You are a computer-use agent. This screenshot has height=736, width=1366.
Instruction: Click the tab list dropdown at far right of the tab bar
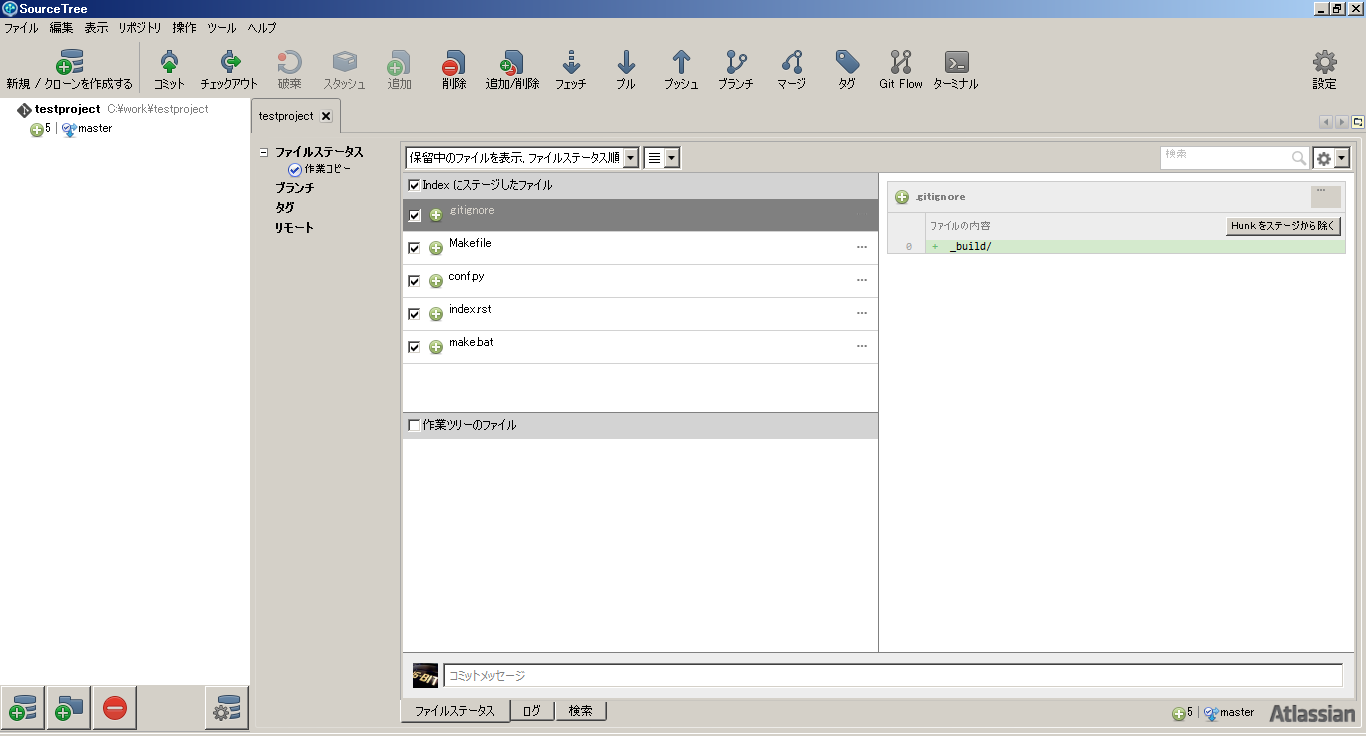(1358, 122)
